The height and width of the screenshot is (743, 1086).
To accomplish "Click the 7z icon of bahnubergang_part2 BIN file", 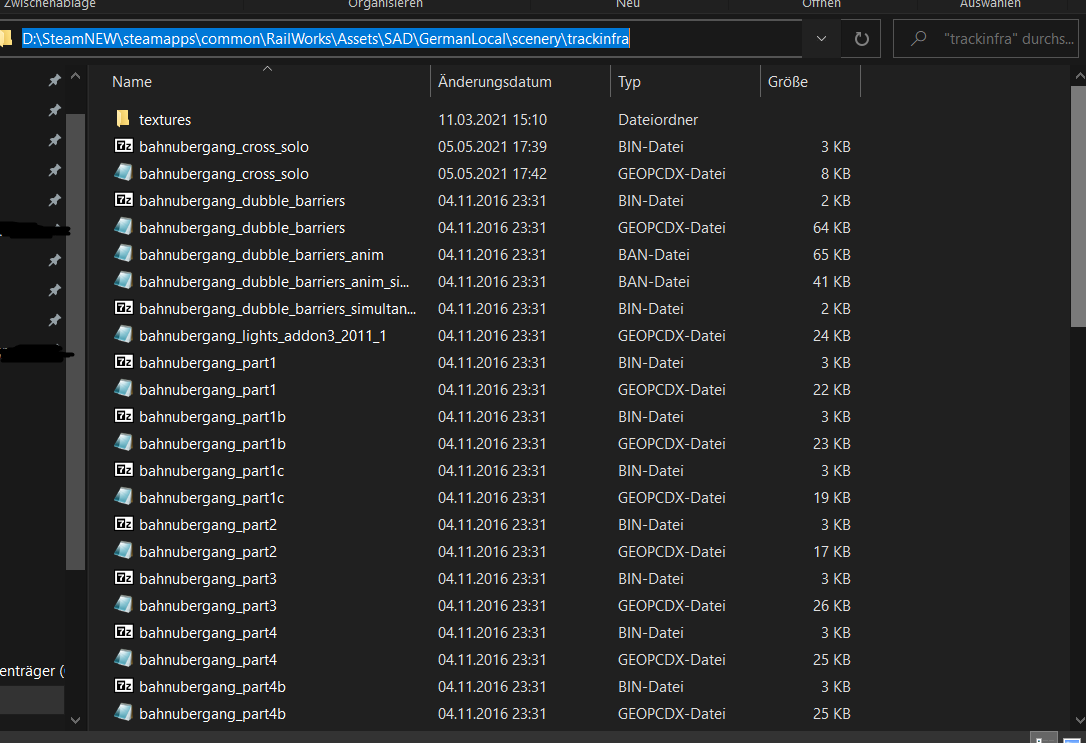I will [123, 524].
